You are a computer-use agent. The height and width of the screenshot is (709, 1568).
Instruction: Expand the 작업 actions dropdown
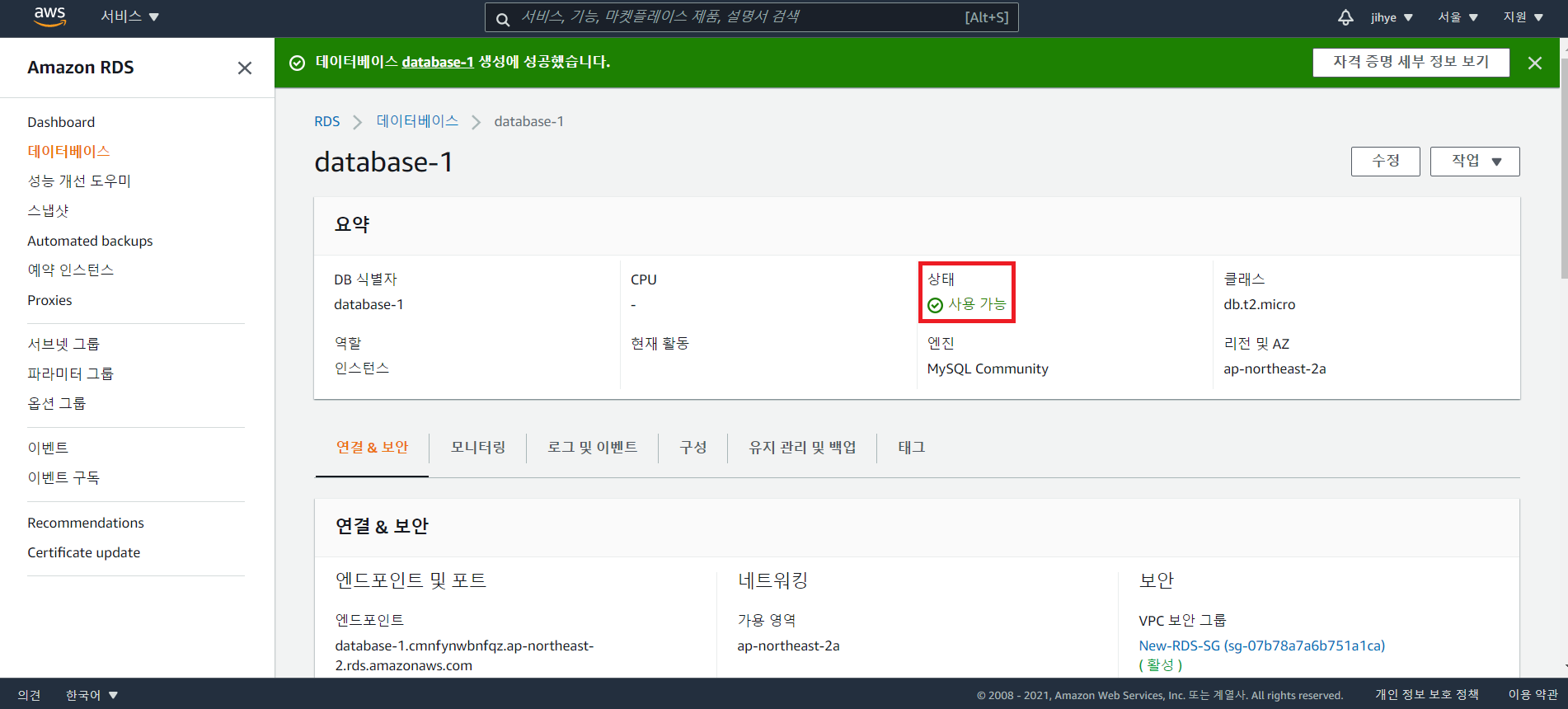point(1475,162)
